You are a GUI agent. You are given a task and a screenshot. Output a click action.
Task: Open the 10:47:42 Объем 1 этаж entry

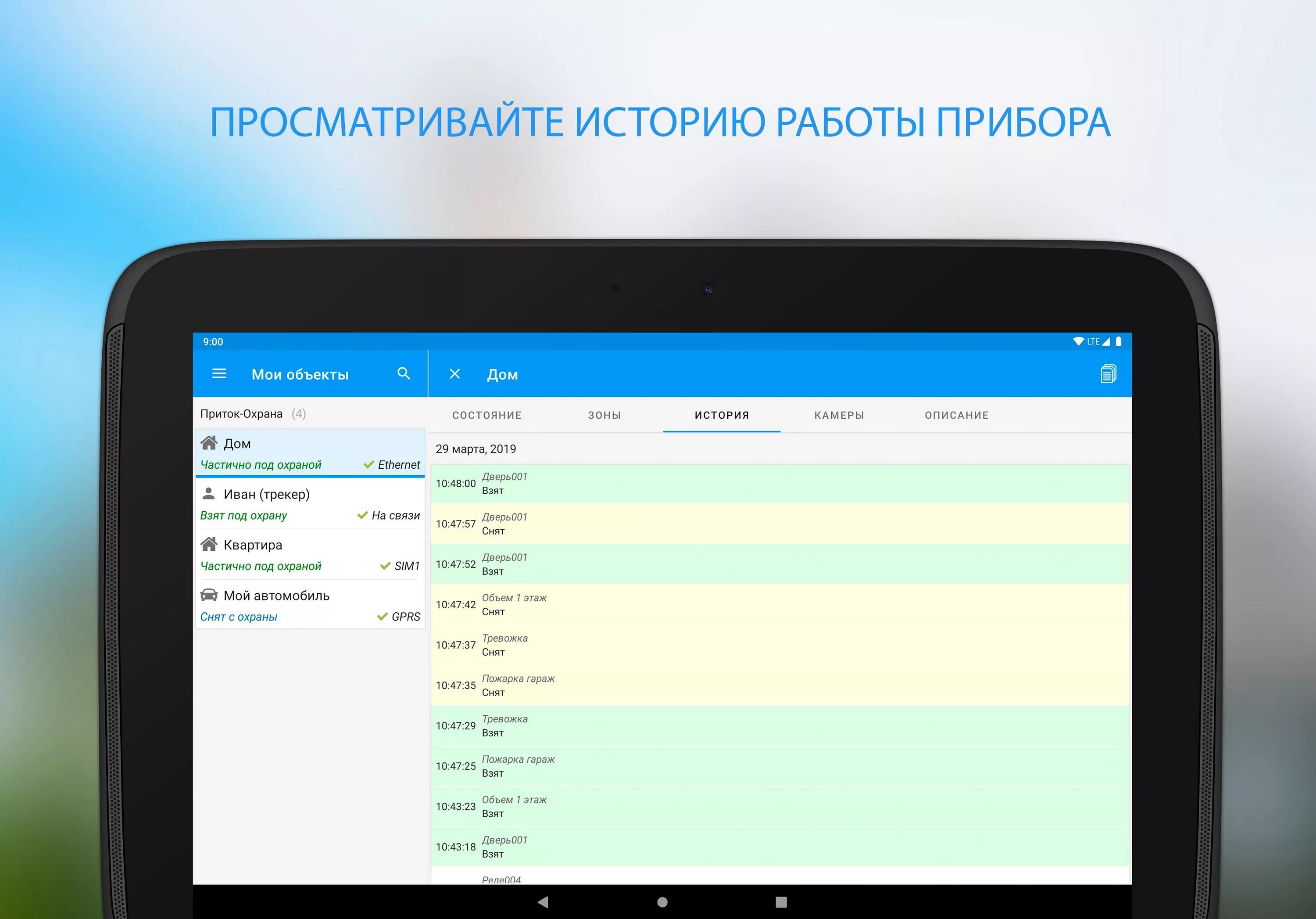780,604
